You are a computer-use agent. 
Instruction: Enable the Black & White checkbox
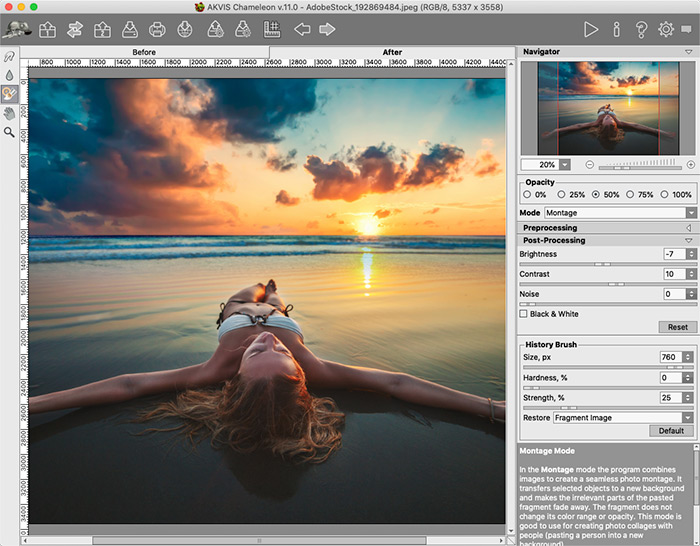[x=524, y=314]
